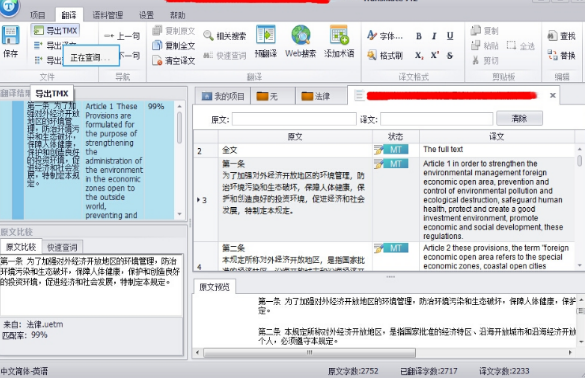Click the 译文 filter input field

click(x=437, y=119)
